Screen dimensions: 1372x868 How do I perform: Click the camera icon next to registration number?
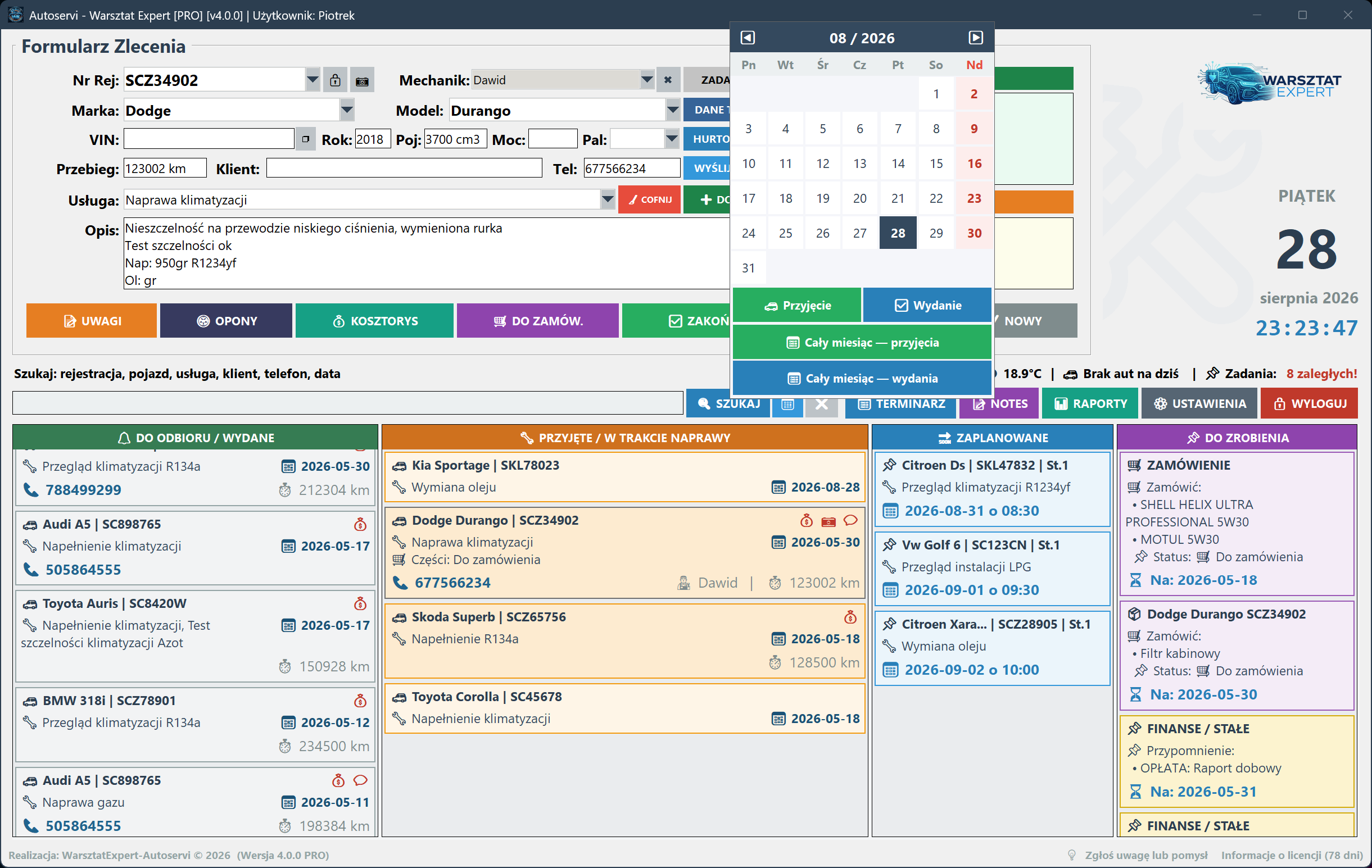(362, 80)
